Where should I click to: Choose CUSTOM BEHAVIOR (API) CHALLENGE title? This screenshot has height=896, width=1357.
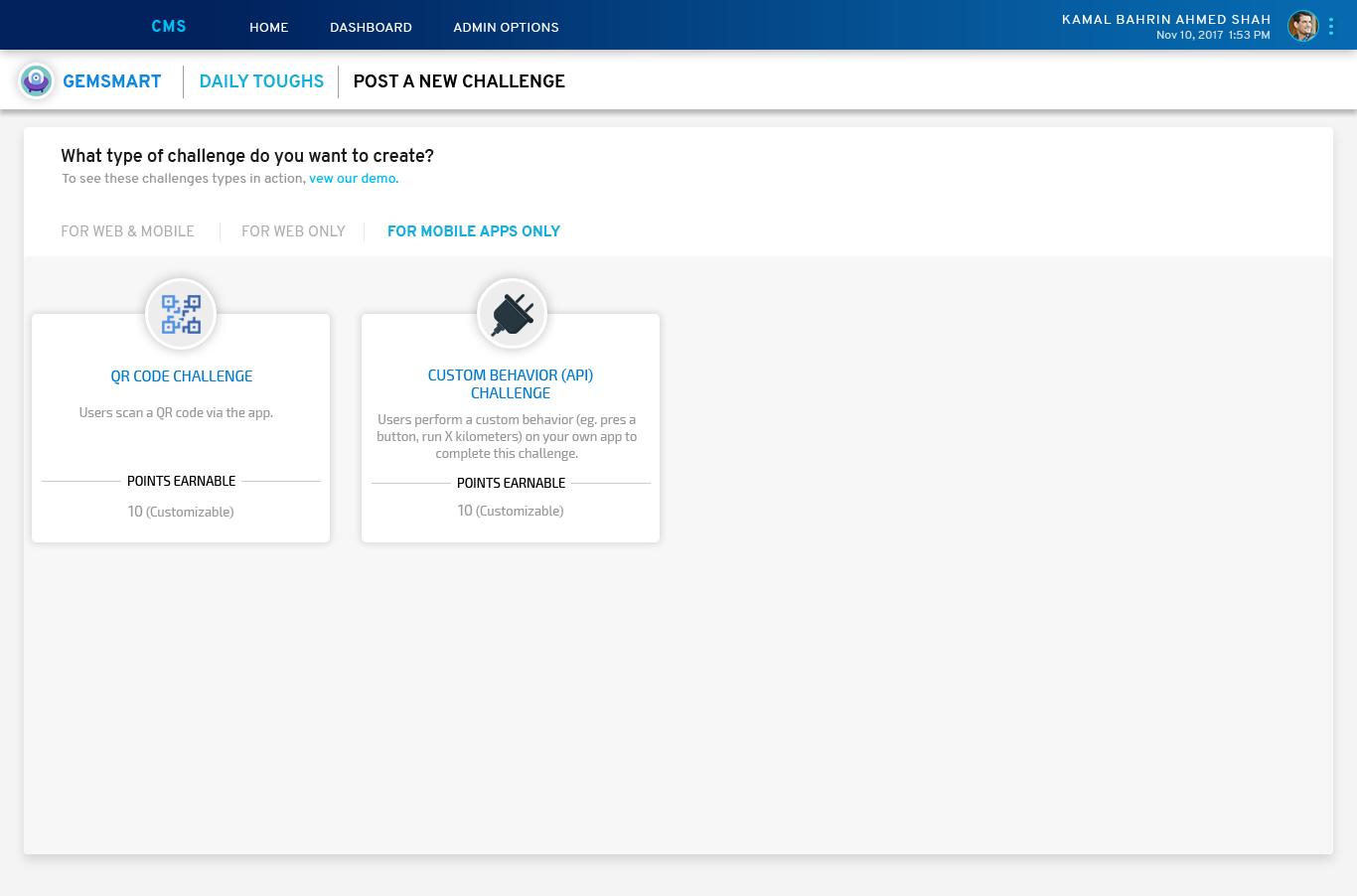click(x=511, y=384)
